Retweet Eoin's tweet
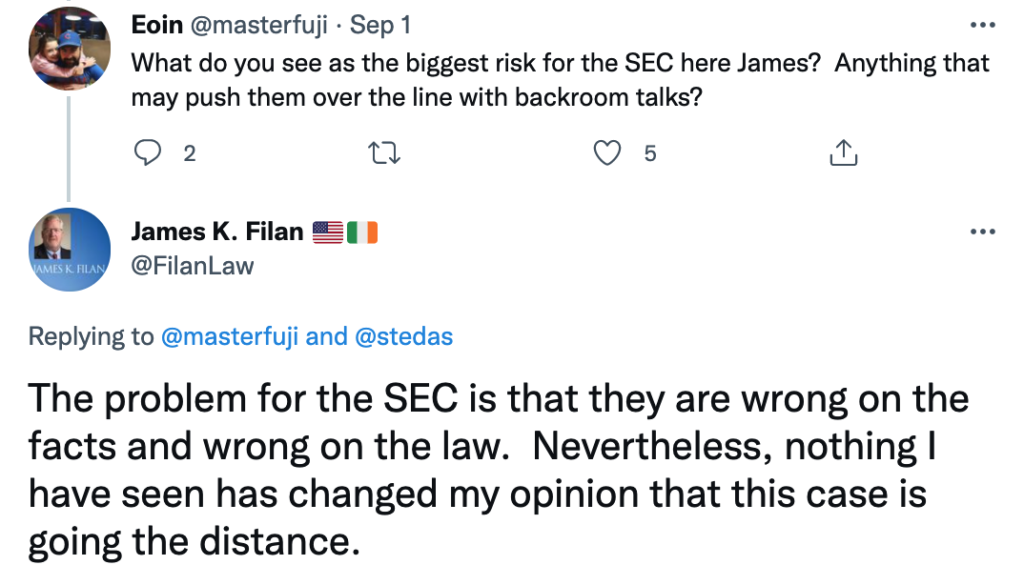The image size is (1024, 585). tap(381, 153)
